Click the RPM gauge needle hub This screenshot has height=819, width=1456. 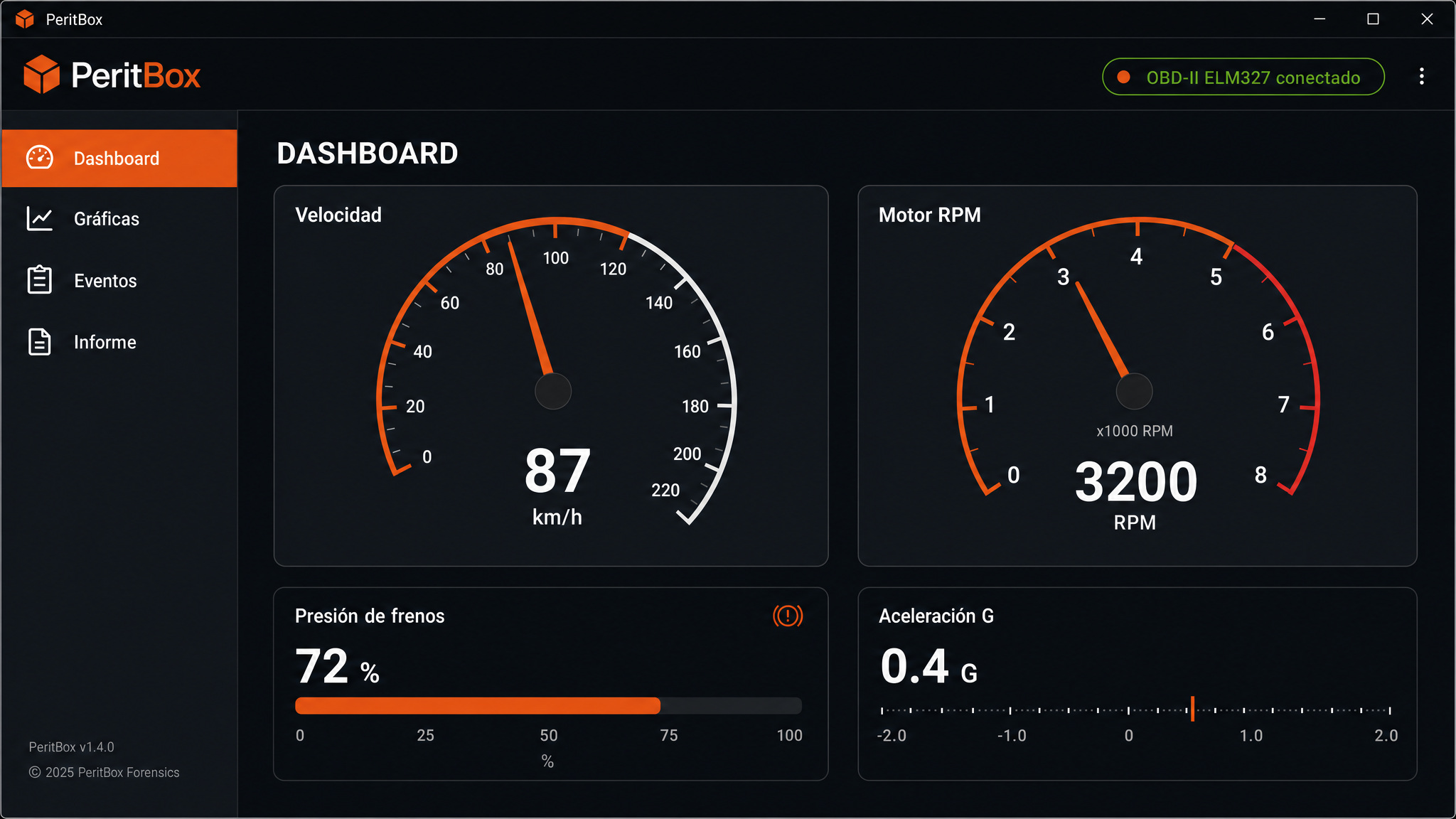click(x=1134, y=391)
